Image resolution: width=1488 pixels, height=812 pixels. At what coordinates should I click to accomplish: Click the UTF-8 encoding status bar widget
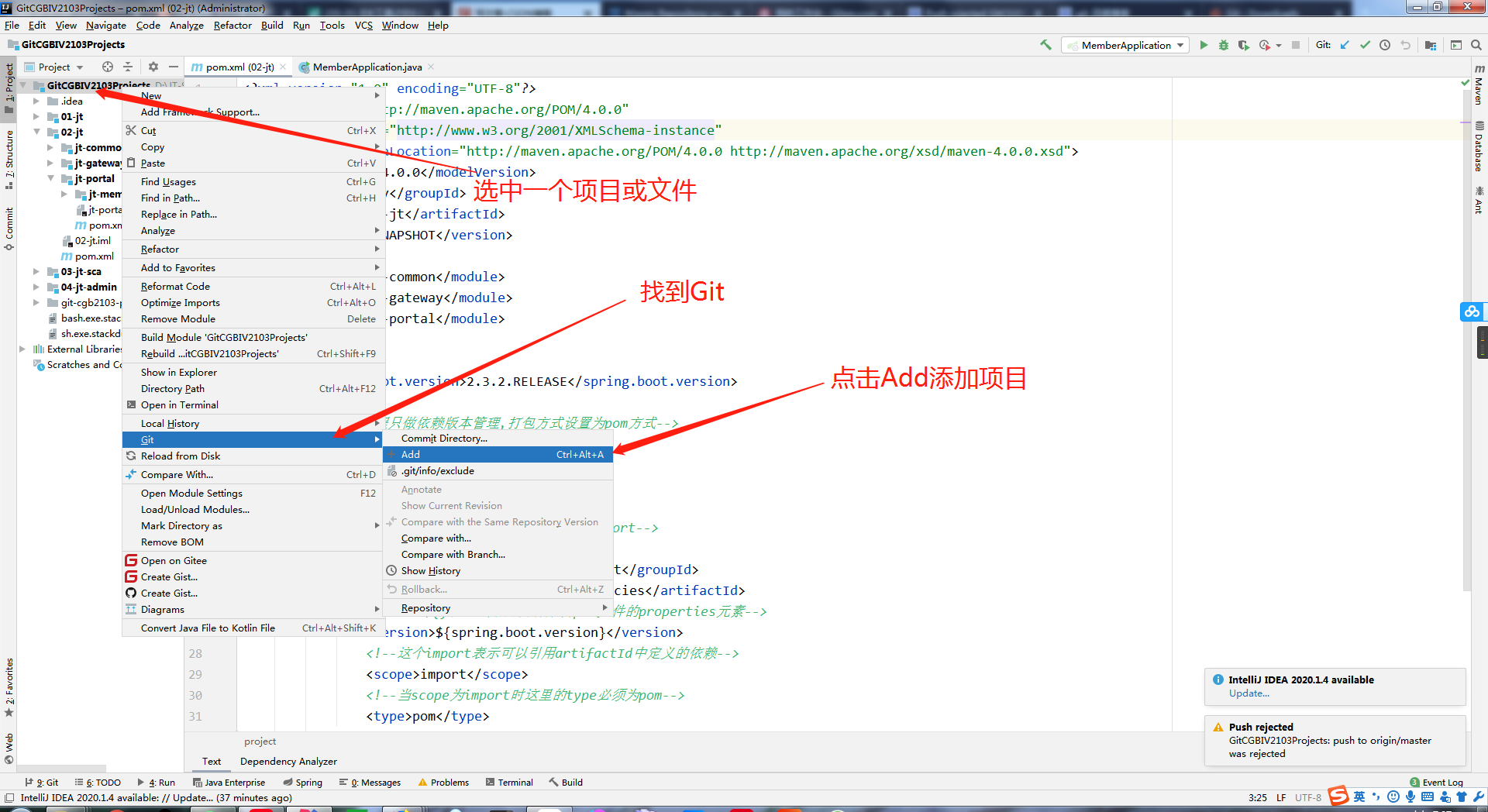pos(1308,797)
